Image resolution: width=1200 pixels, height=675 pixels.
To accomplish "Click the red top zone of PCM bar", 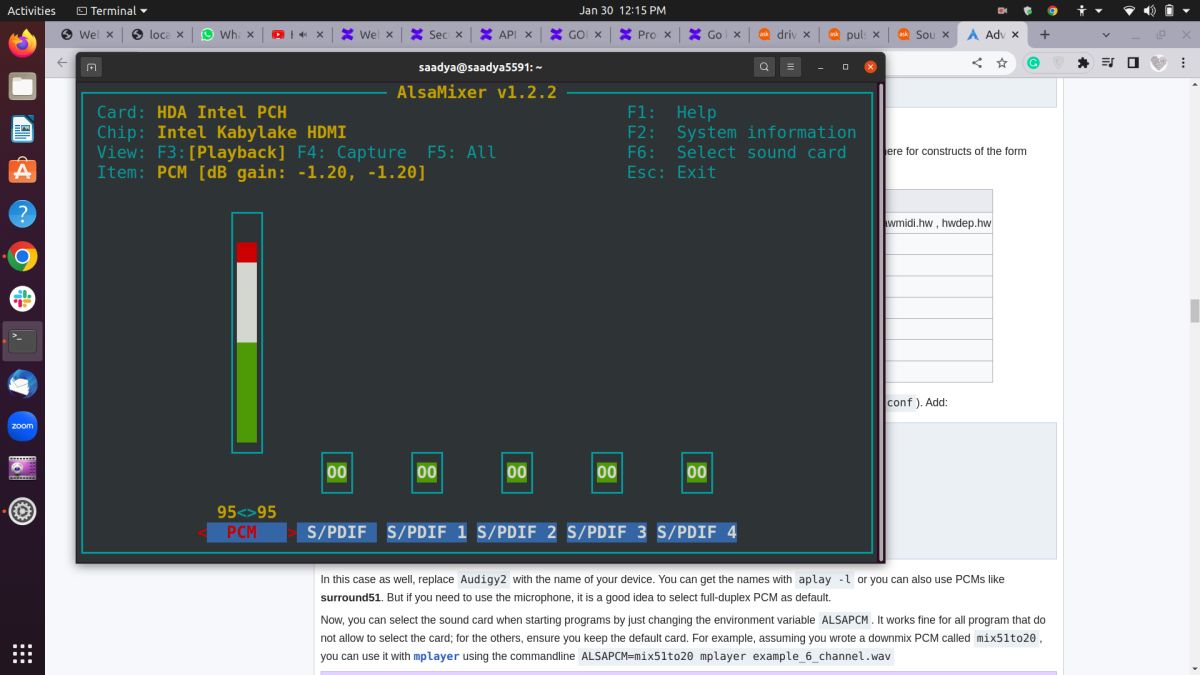I will click(247, 252).
